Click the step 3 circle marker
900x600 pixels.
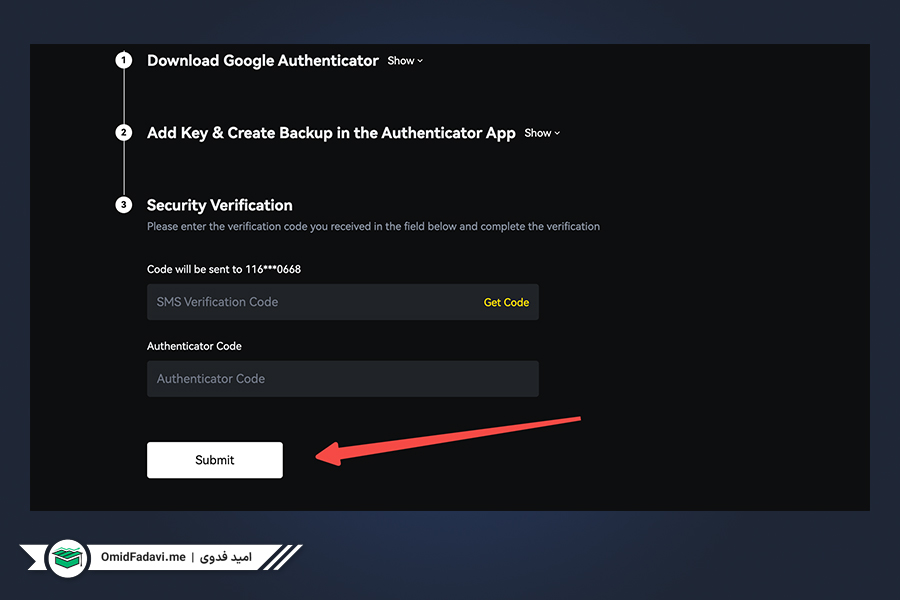click(123, 205)
